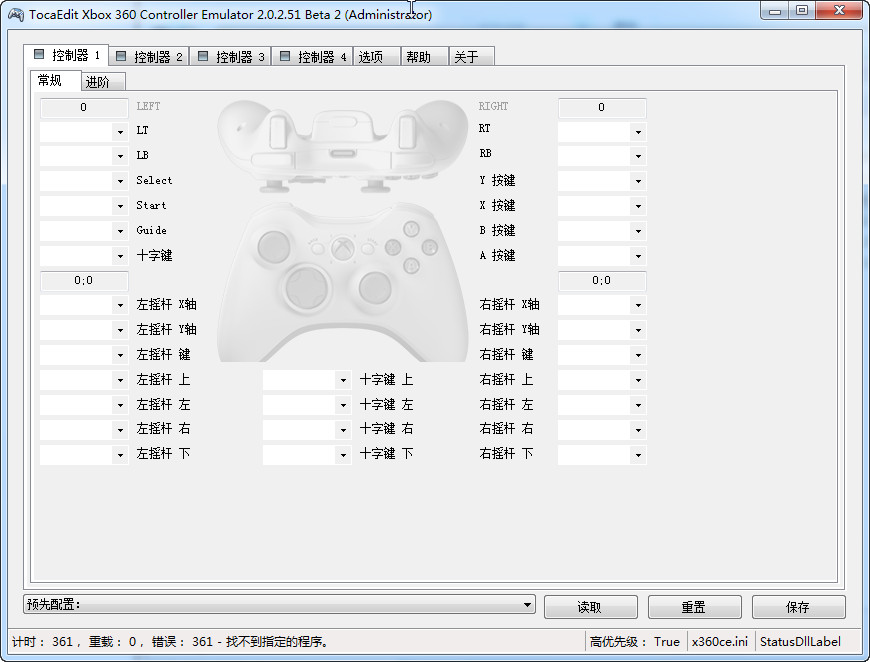Click the 保存 button
Image resolution: width=870 pixels, height=662 pixels.
point(797,606)
